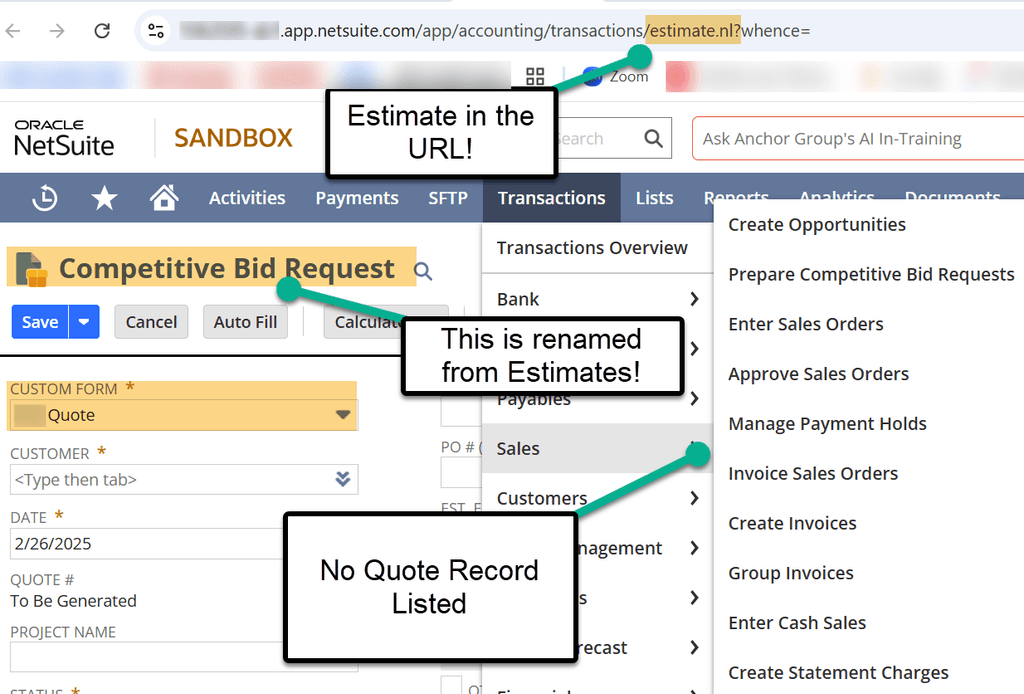Screen dimensions: 1024x694
Task: Expand the Customers submenu
Action: point(597,498)
